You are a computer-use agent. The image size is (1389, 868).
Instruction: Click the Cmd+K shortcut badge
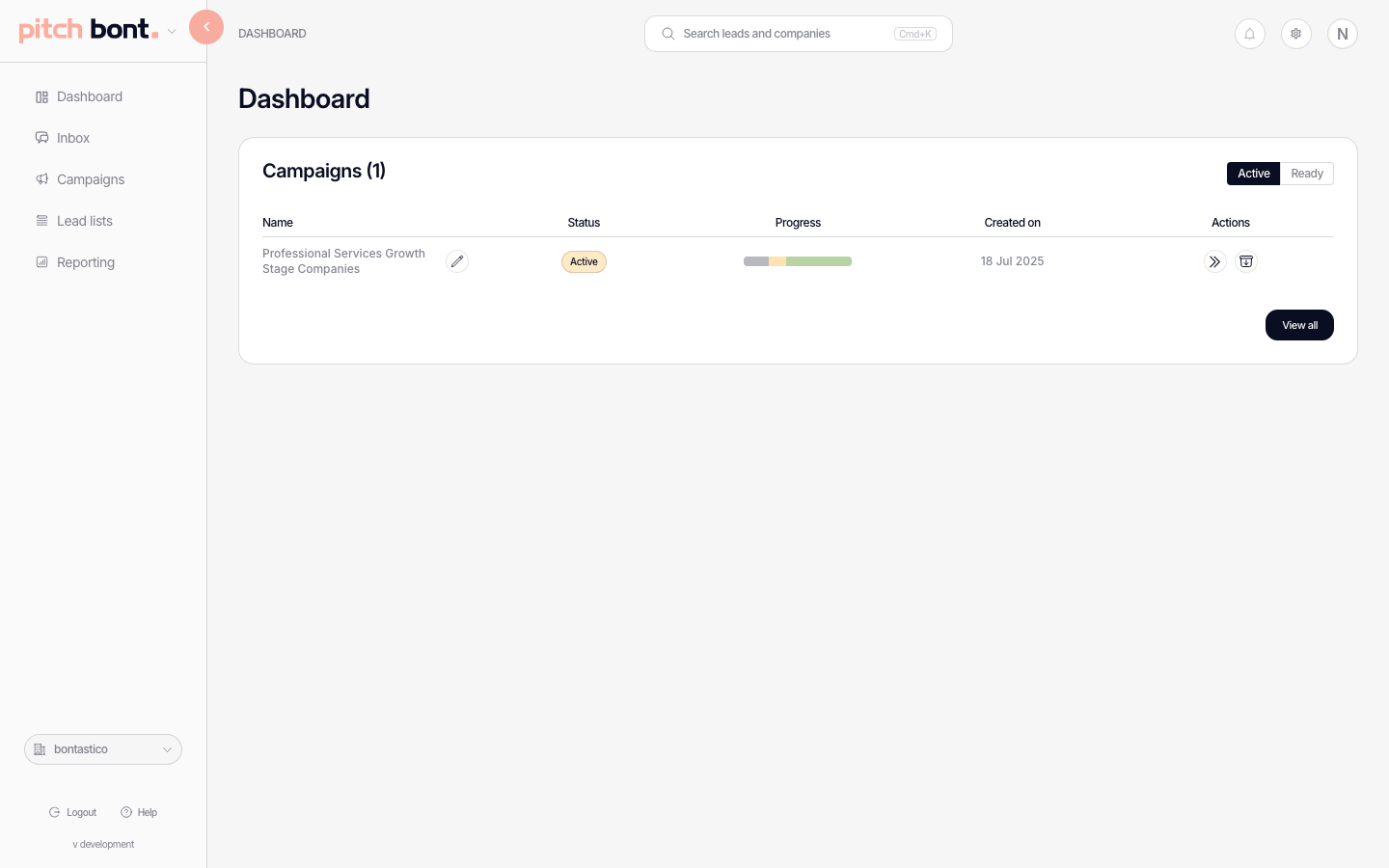pos(915,34)
